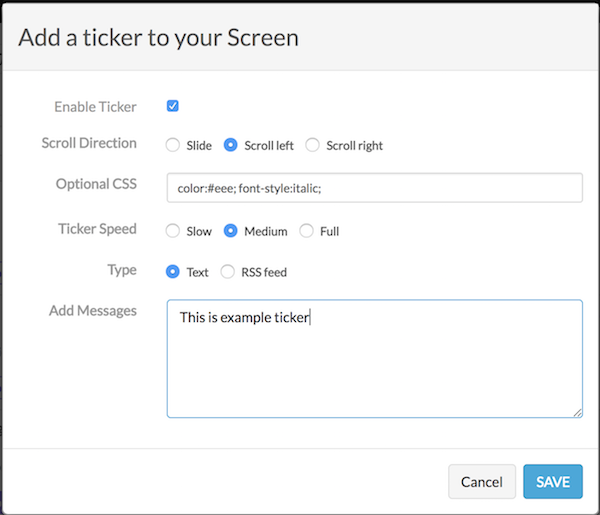Set ticker speed to Slow
This screenshot has width=600, height=515.
point(173,231)
